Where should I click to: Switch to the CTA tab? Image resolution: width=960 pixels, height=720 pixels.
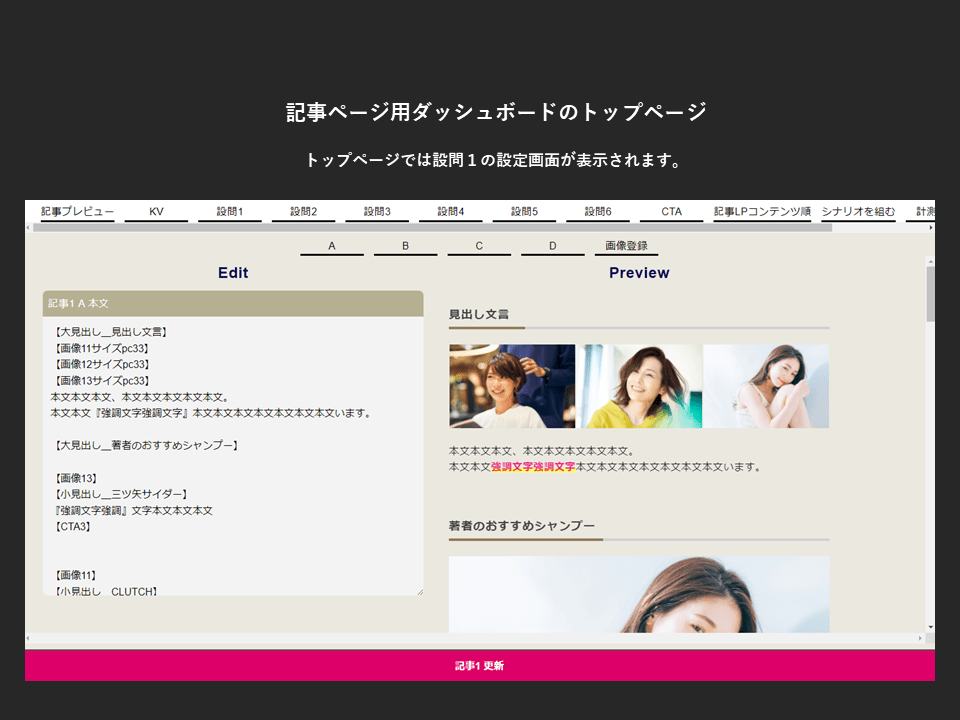(671, 212)
